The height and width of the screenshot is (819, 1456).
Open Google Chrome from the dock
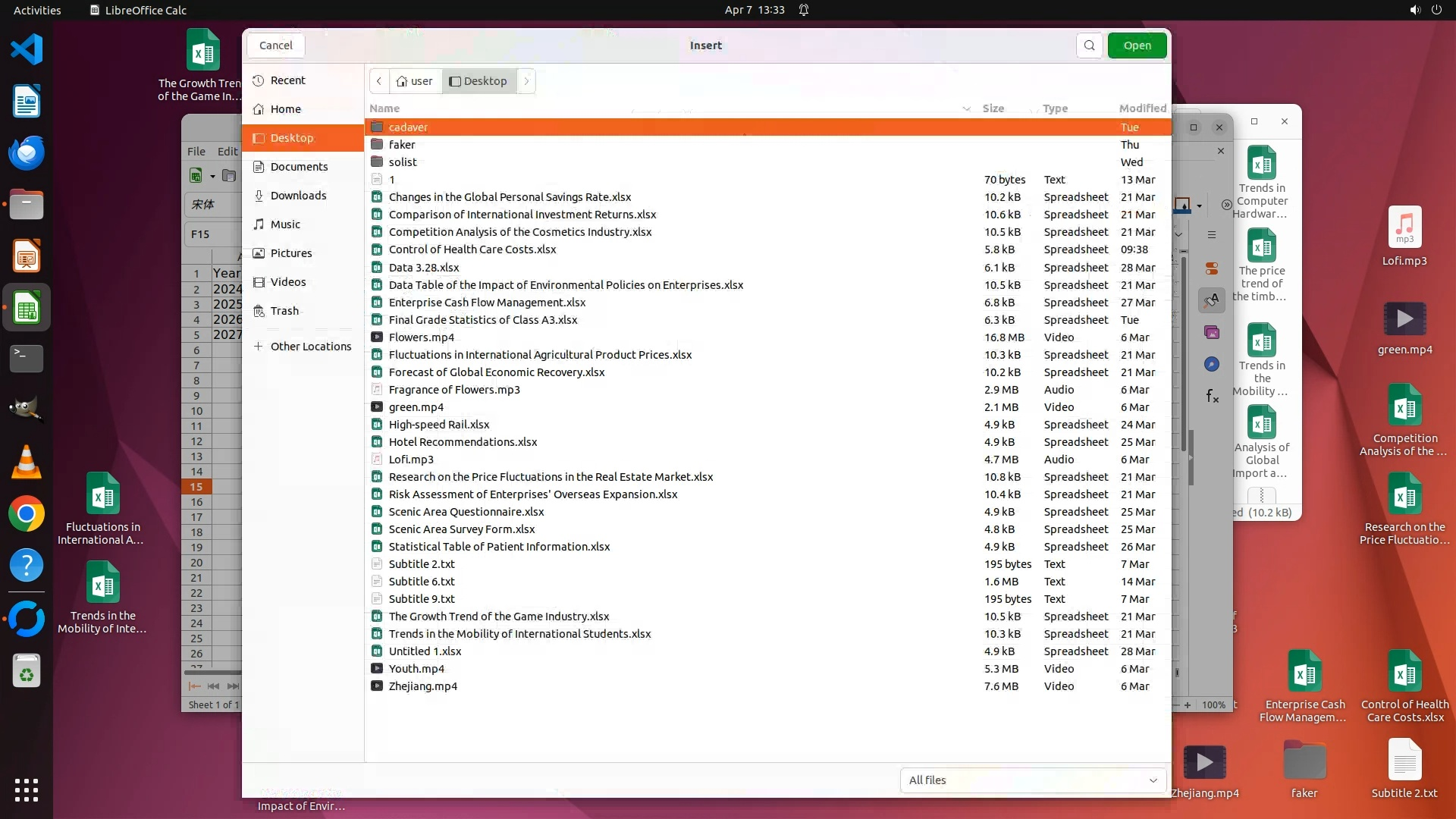27,514
